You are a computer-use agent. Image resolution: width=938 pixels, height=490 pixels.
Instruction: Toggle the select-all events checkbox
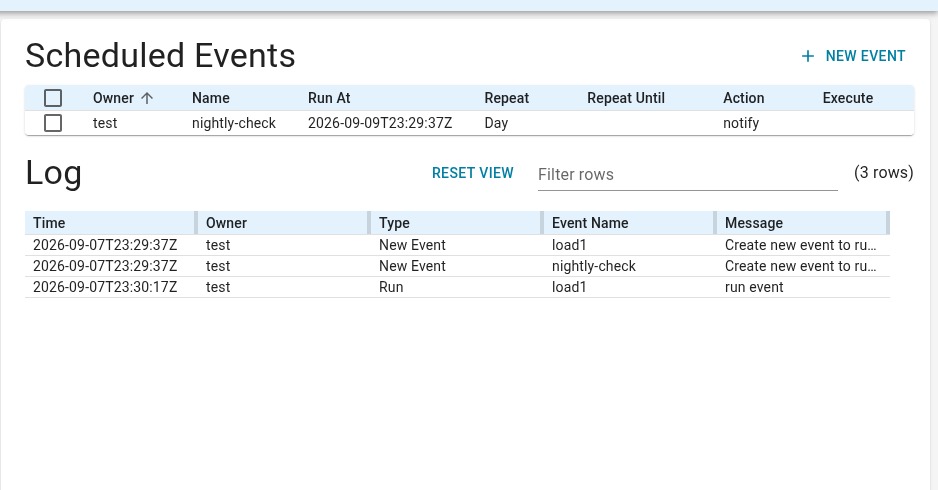click(53, 98)
